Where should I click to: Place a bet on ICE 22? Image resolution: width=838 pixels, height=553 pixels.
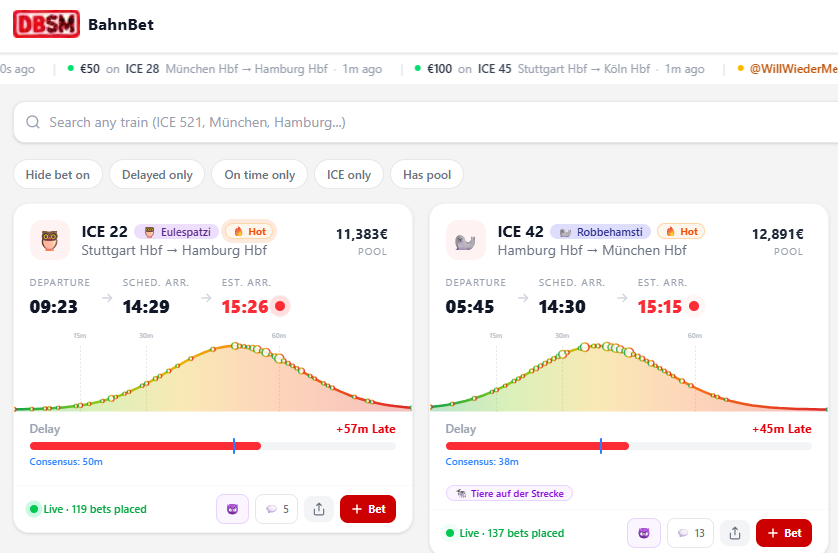tap(368, 509)
